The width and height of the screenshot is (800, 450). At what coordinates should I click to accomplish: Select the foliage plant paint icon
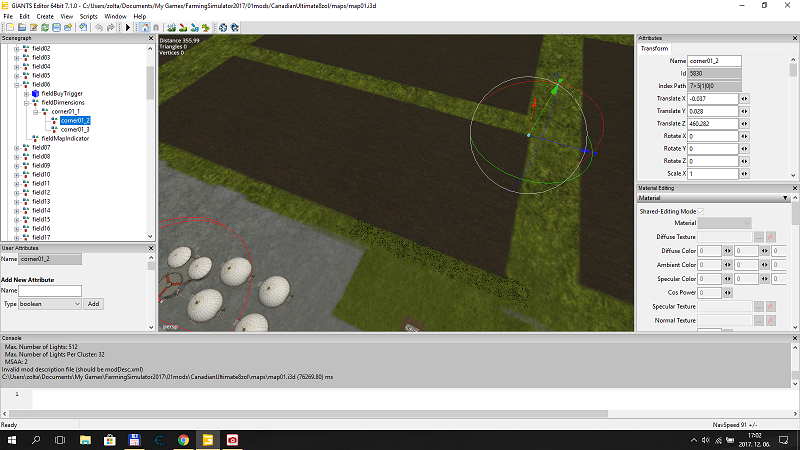pos(206,28)
